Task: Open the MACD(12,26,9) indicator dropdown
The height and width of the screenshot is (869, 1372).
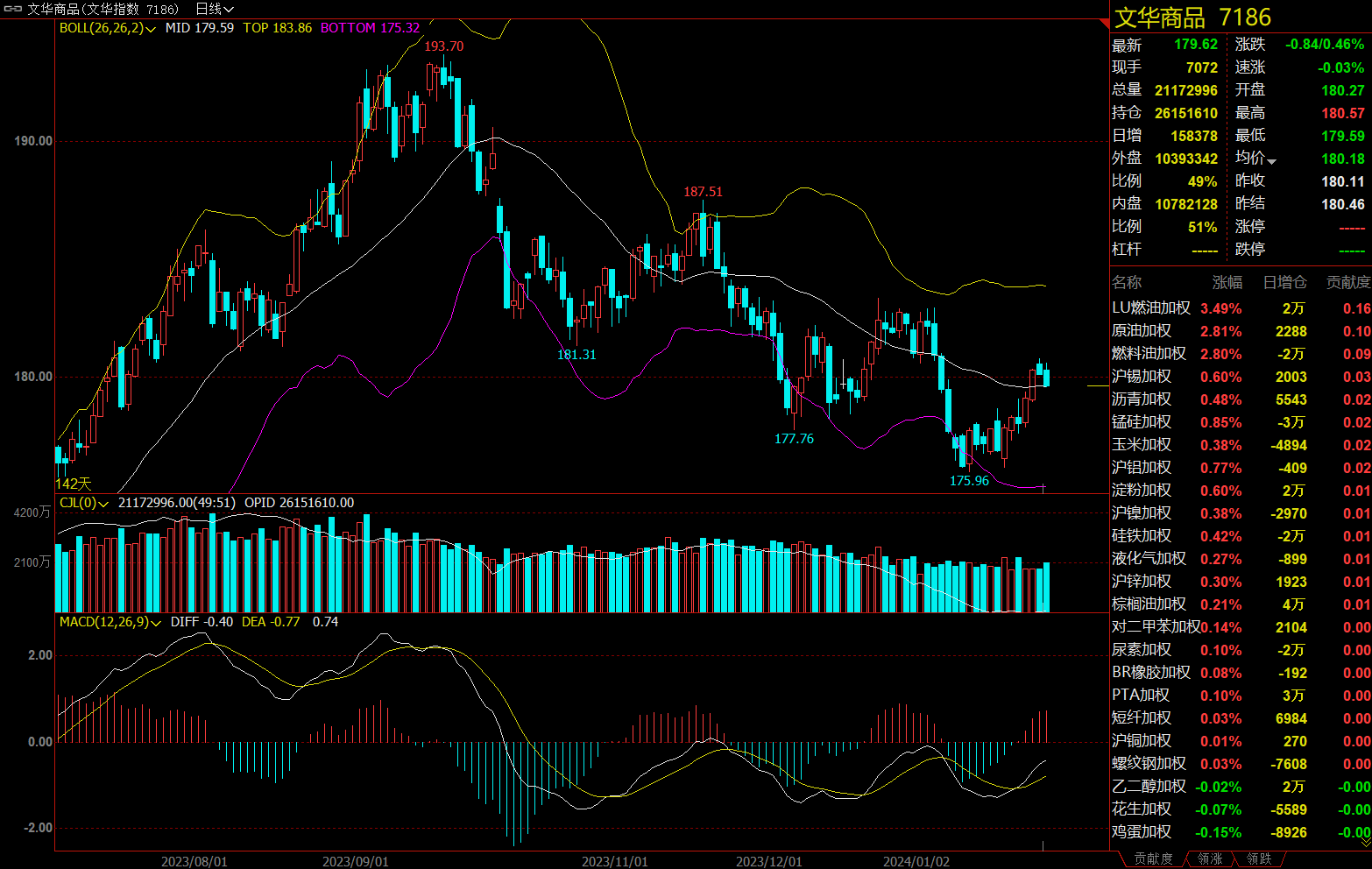Action: tap(110, 622)
